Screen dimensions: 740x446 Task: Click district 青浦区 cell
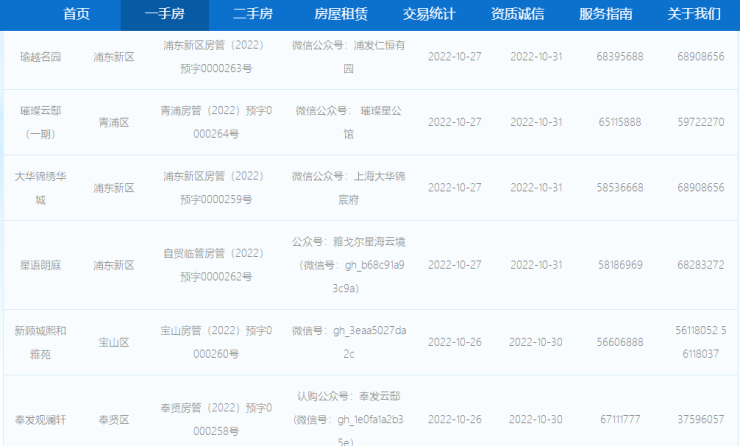114,123
